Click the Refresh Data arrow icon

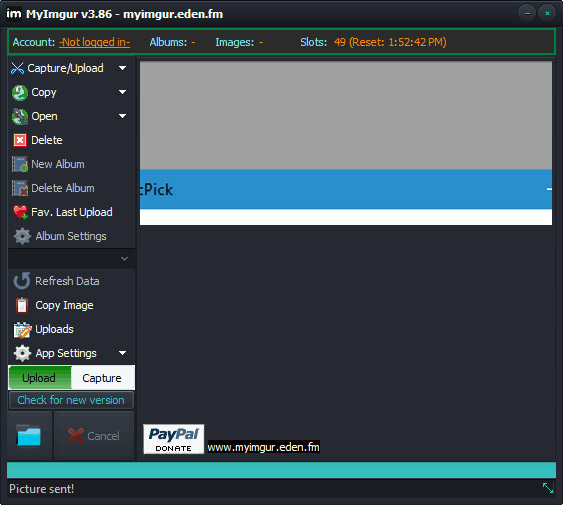point(22,281)
